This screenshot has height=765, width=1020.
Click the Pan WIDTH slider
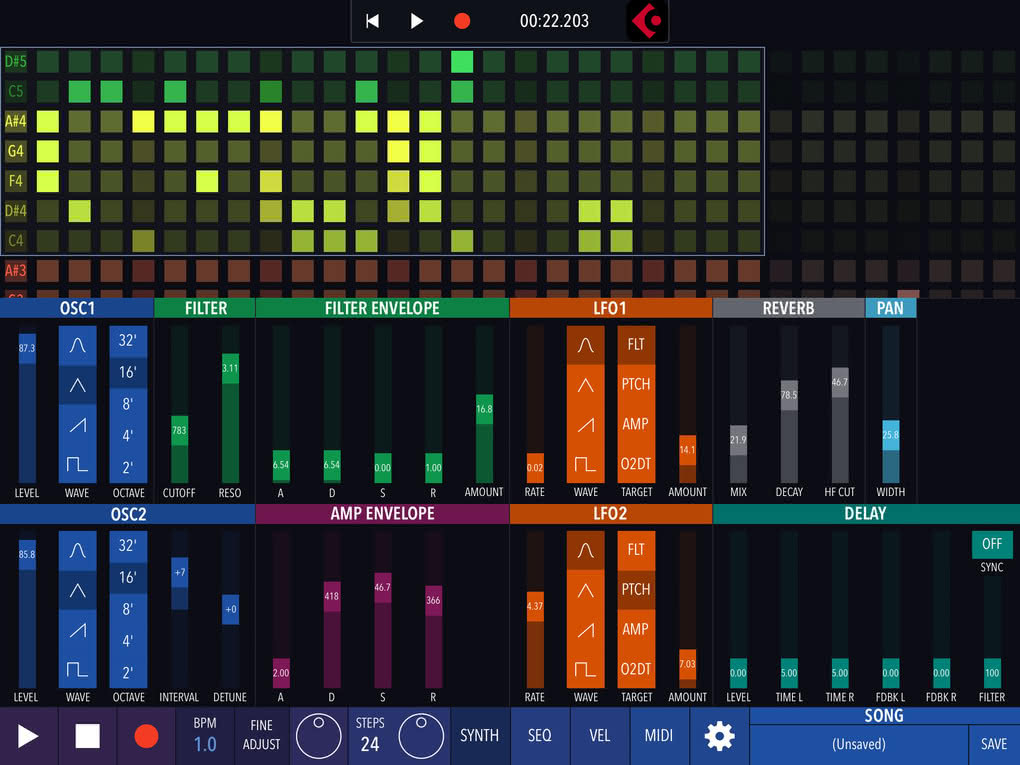click(891, 405)
